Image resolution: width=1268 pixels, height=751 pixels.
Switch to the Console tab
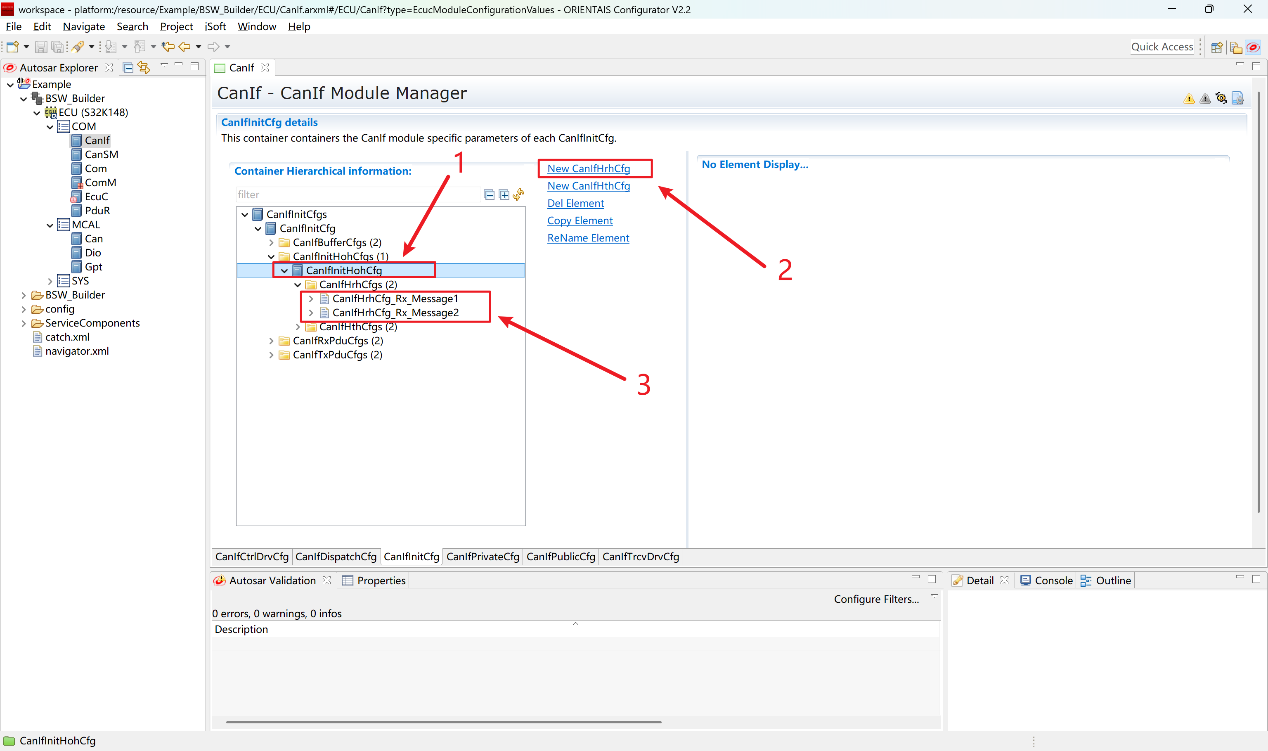[x=1052, y=581]
